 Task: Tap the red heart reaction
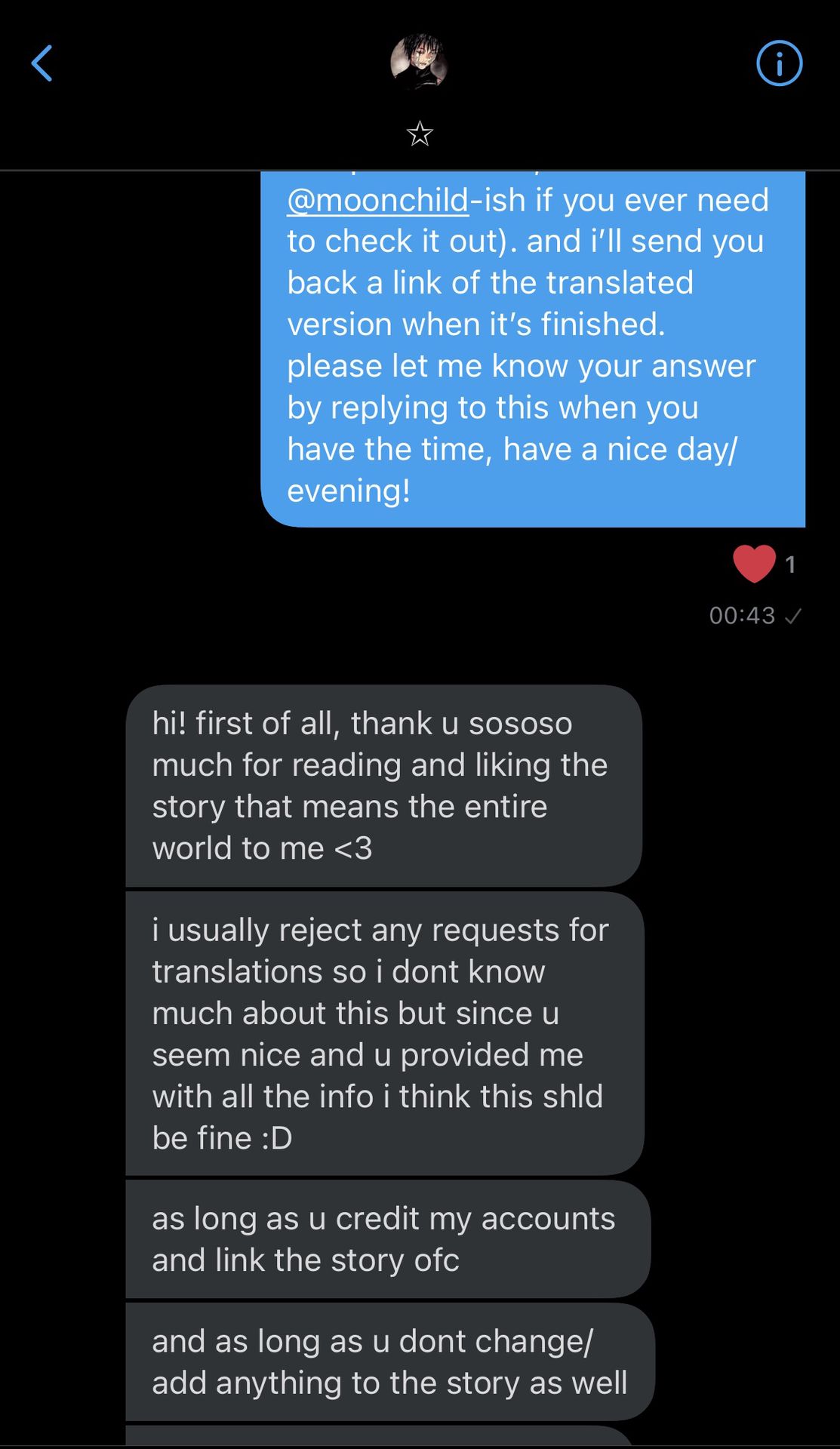tap(754, 563)
